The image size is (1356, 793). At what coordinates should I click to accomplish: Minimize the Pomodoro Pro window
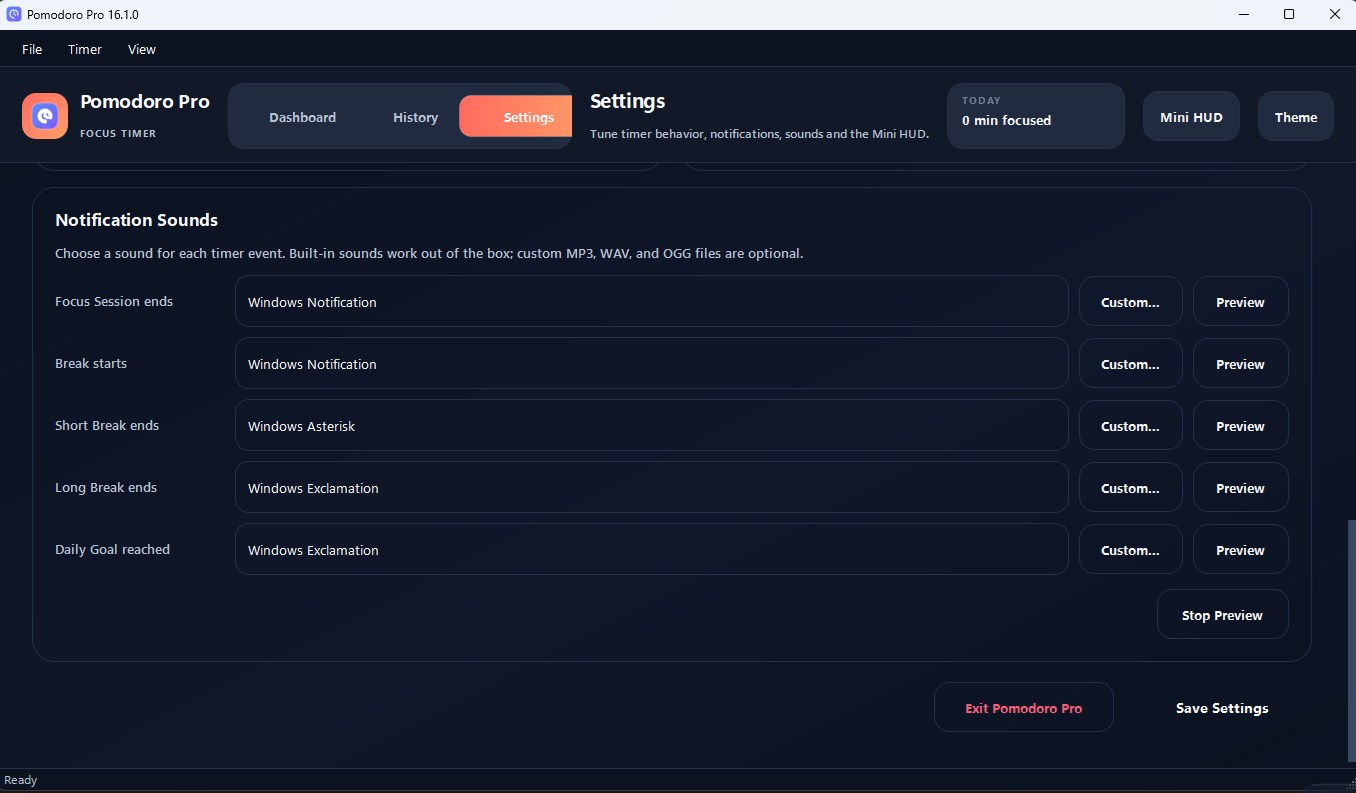1244,14
